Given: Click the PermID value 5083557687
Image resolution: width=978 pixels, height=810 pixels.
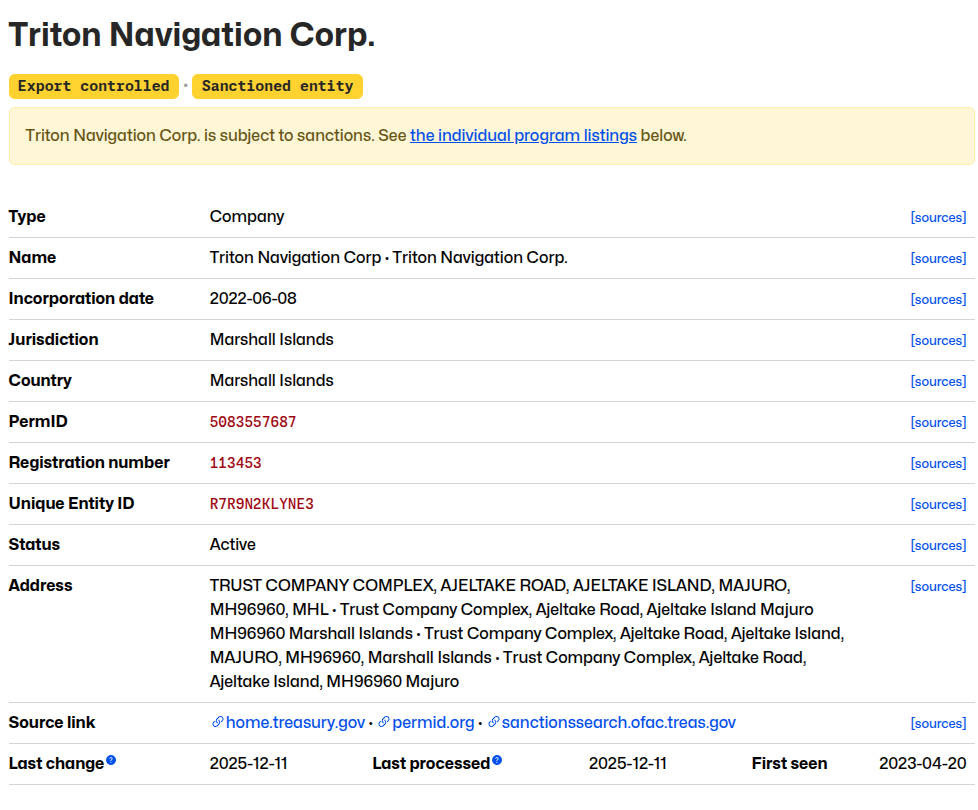Looking at the screenshot, I should tap(253, 422).
